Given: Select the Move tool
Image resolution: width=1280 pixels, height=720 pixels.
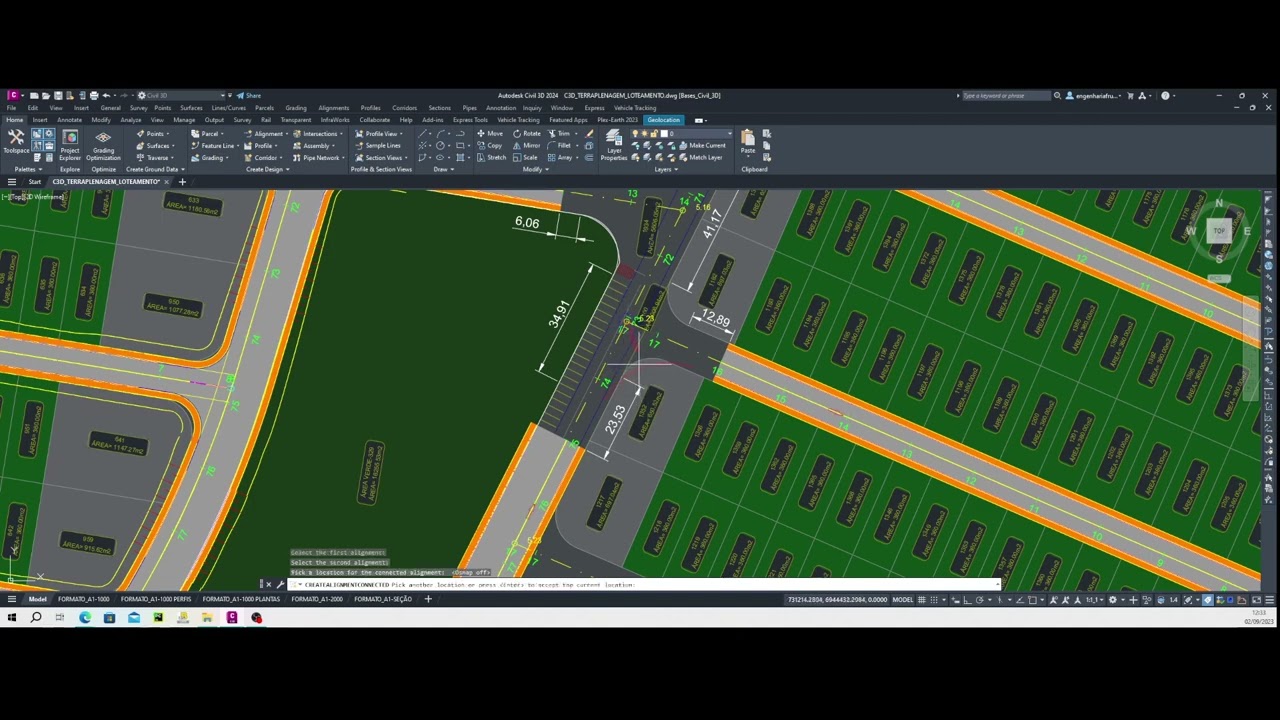Looking at the screenshot, I should [490, 133].
